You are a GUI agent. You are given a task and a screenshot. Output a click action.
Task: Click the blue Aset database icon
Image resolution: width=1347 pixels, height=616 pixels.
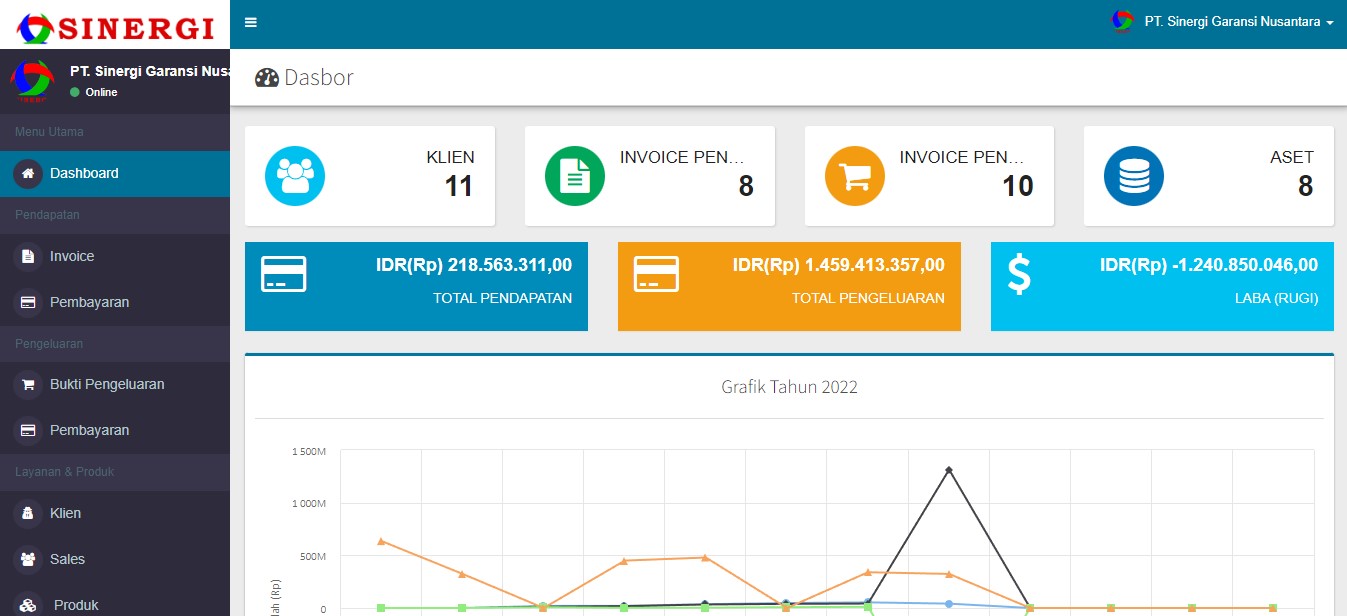tap(1133, 176)
